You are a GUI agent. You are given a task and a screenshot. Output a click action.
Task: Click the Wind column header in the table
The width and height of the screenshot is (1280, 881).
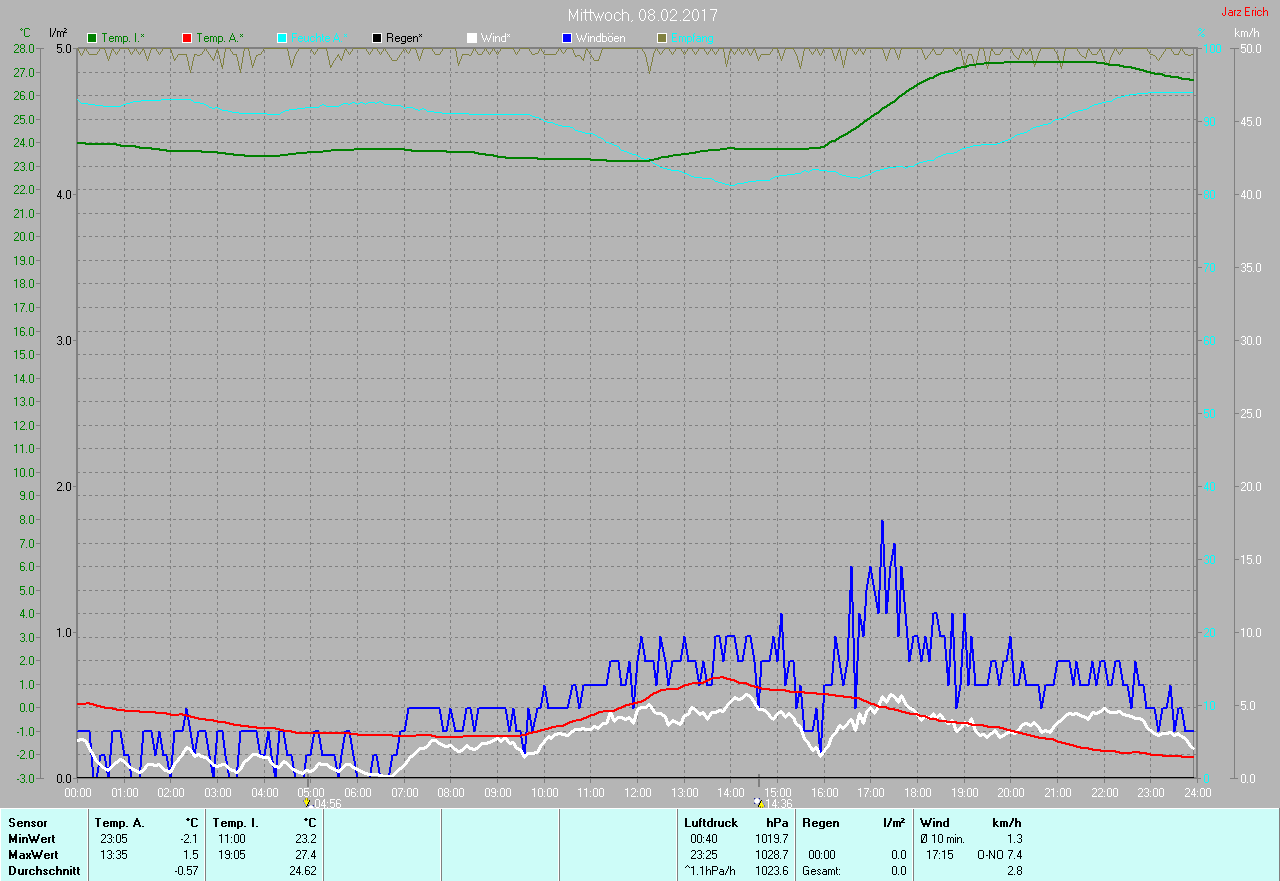pyautogui.click(x=935, y=823)
